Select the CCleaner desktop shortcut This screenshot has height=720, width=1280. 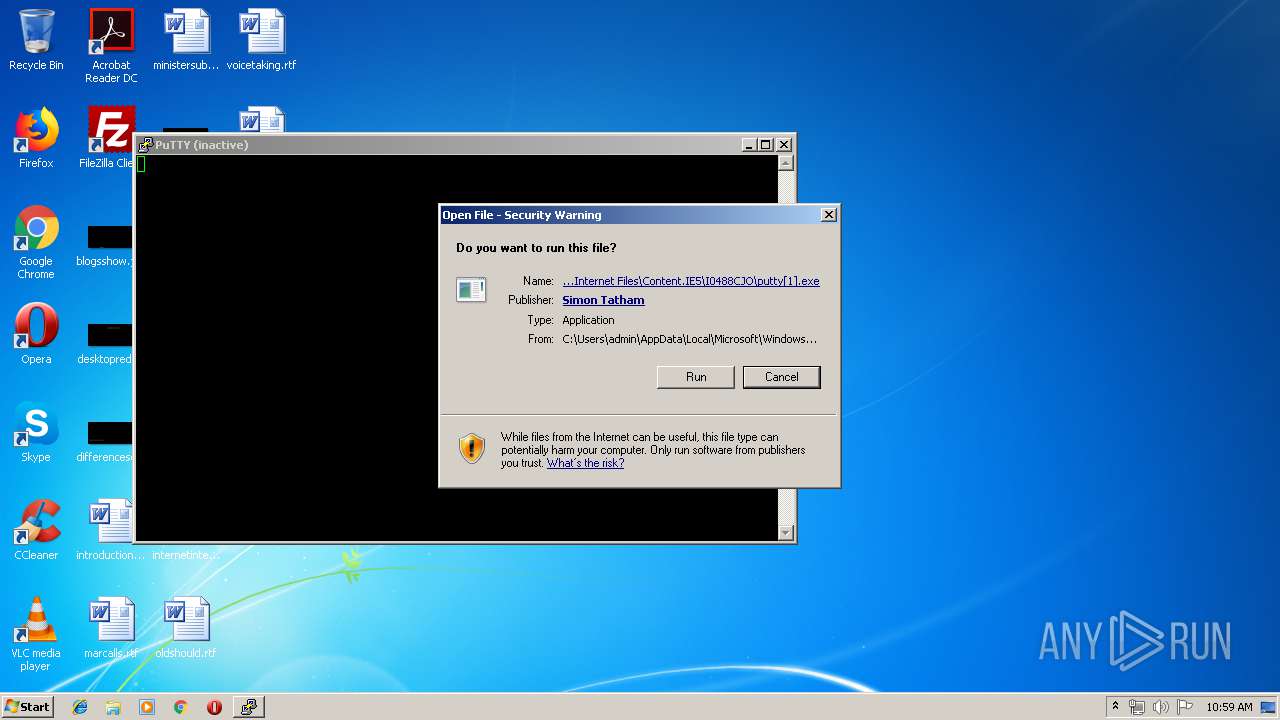click(36, 531)
